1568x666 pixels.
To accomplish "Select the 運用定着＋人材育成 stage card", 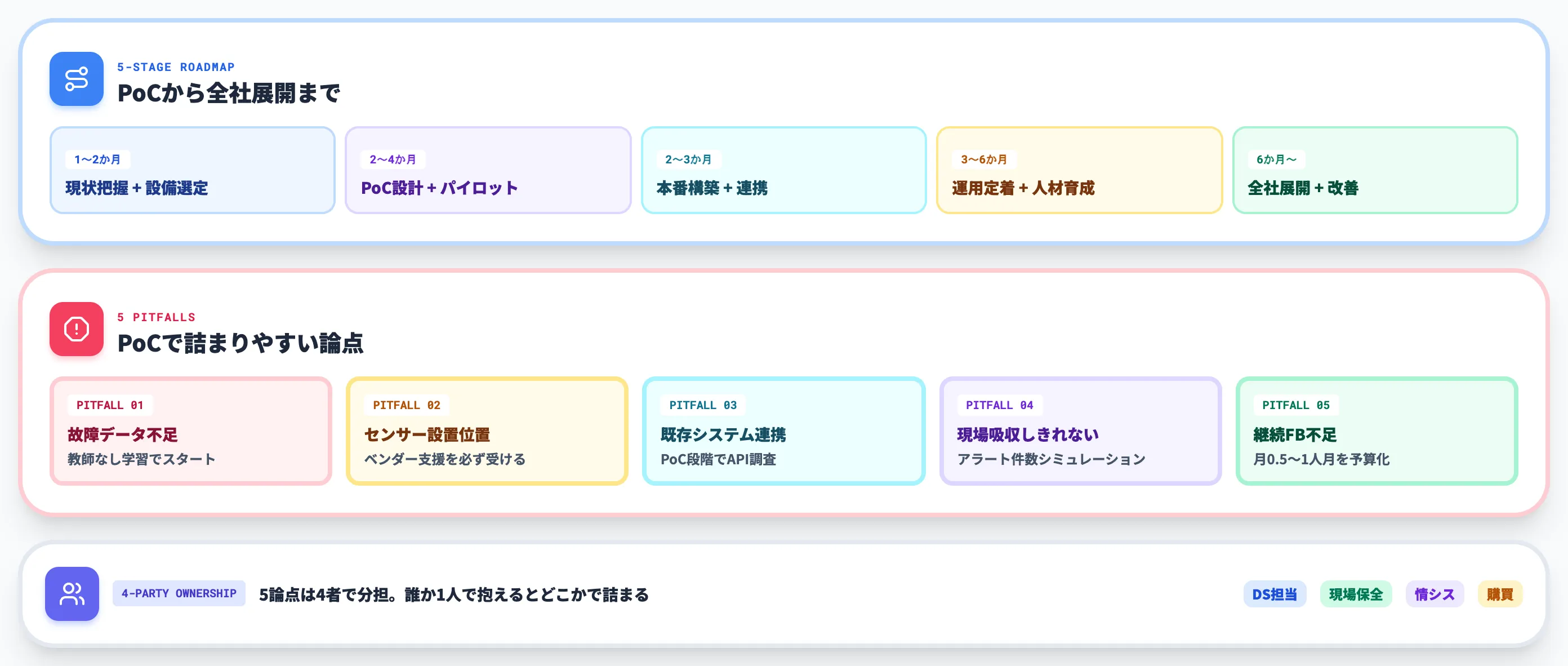I will [1079, 171].
